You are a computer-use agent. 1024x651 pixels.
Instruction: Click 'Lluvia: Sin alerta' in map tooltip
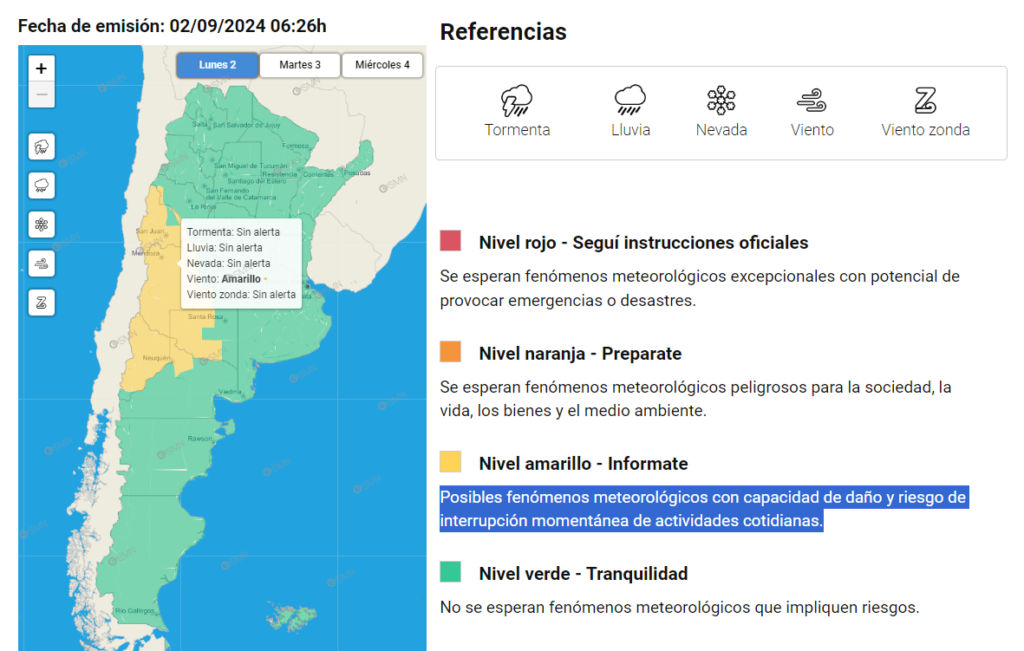coord(225,247)
